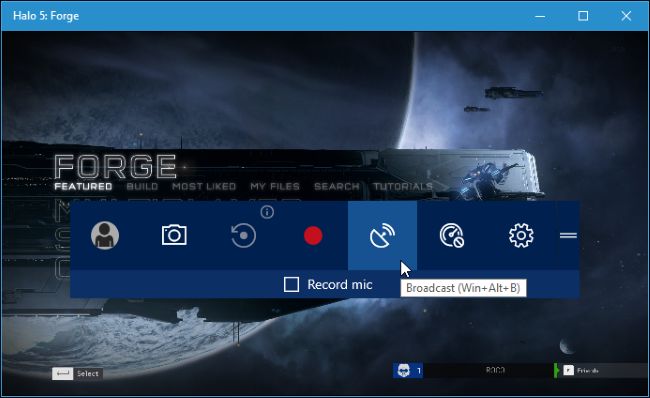The image size is (650, 398).
Task: Open the Most Liked tab
Action: pyautogui.click(x=204, y=187)
